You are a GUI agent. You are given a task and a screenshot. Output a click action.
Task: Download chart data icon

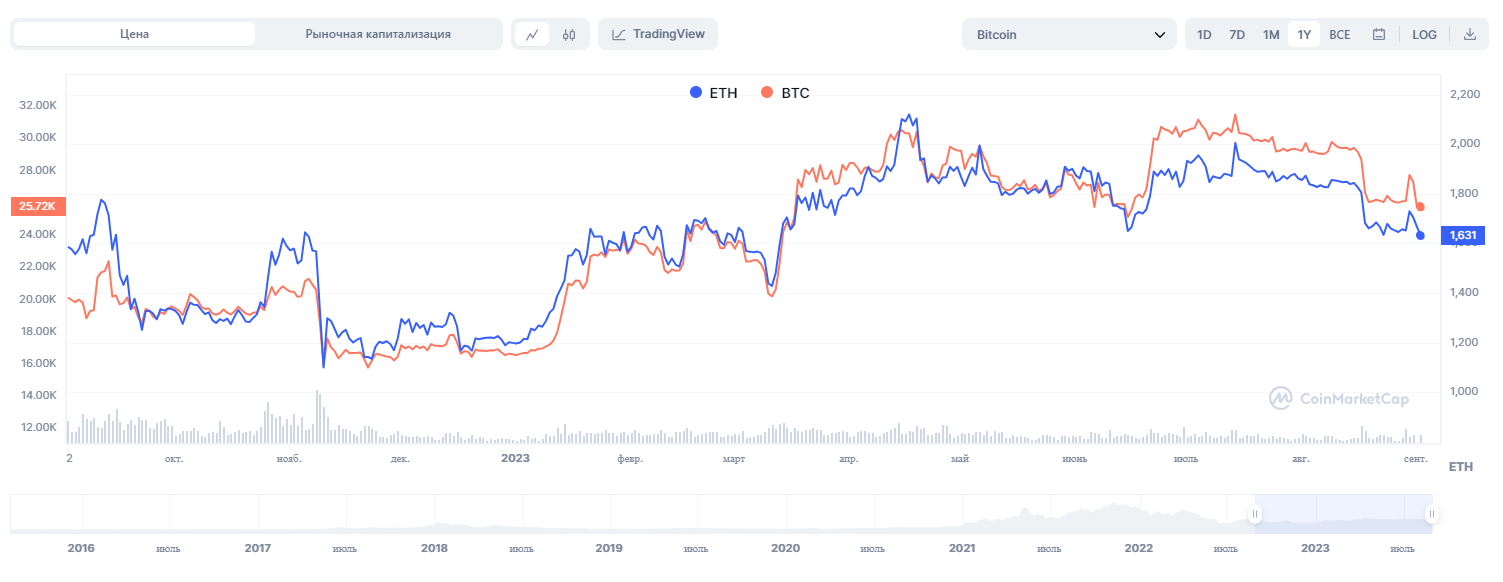(1470, 34)
